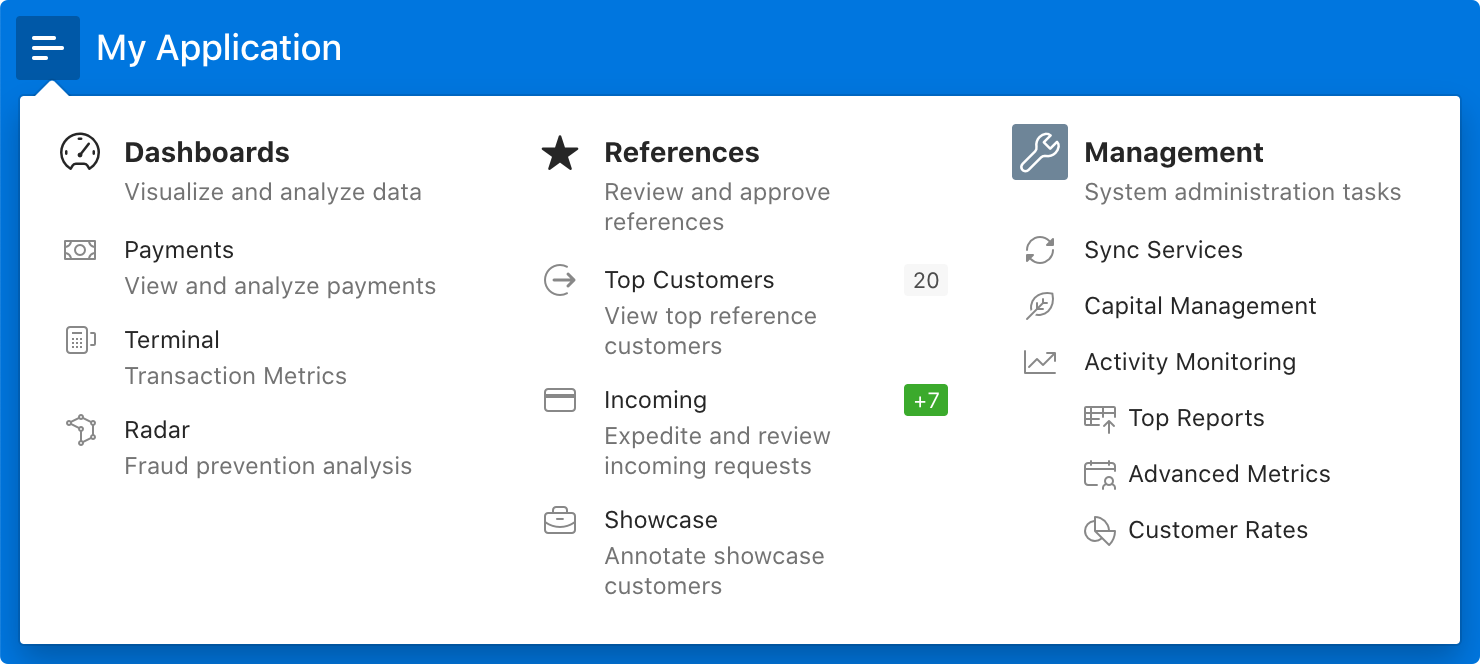The width and height of the screenshot is (1480, 664).
Task: Click the Radar fraud prevention icon
Action: pyautogui.click(x=79, y=430)
